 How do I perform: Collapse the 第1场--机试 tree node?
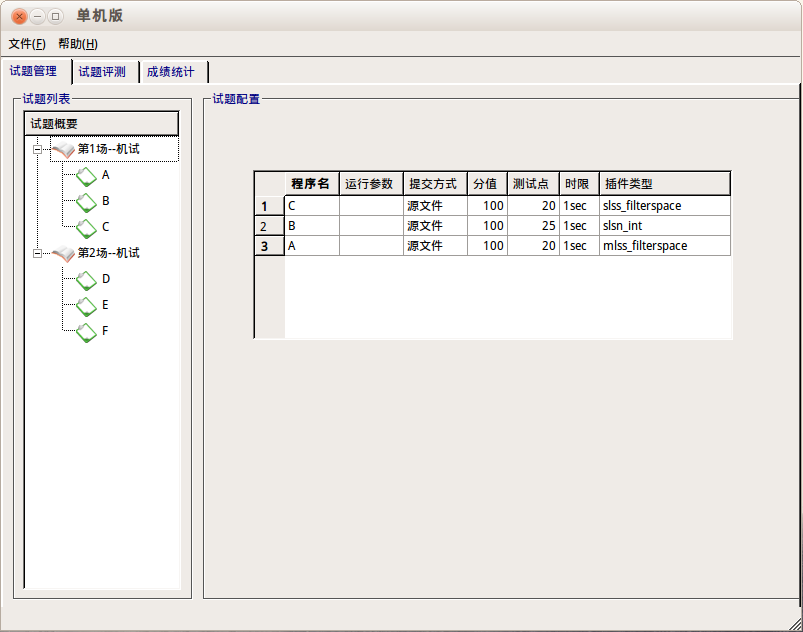coord(37,150)
